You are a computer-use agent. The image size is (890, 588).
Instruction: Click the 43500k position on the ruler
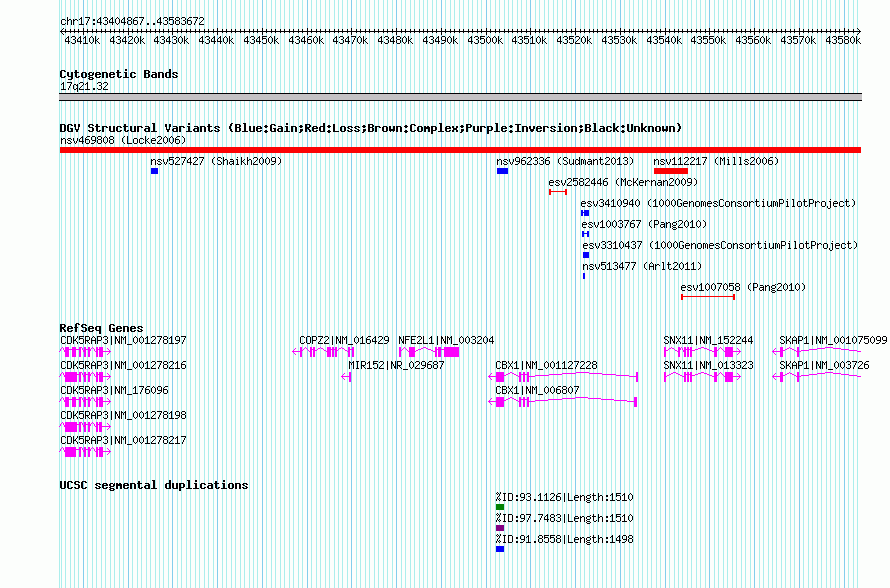(x=485, y=40)
